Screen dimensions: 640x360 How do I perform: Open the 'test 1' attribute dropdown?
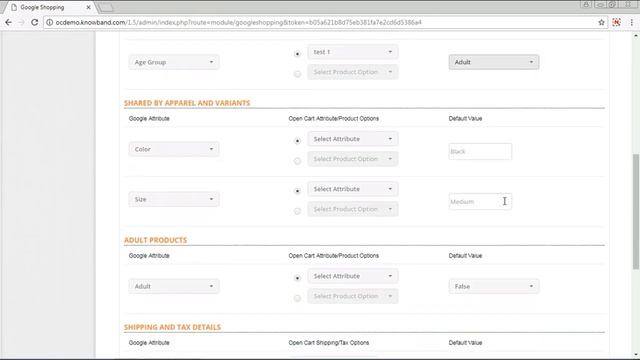353,52
